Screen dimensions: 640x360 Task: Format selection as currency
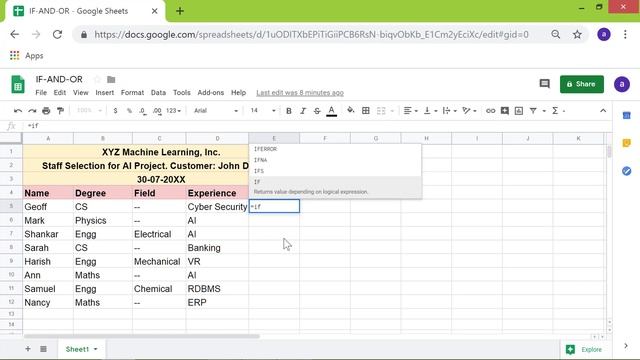coord(116,111)
